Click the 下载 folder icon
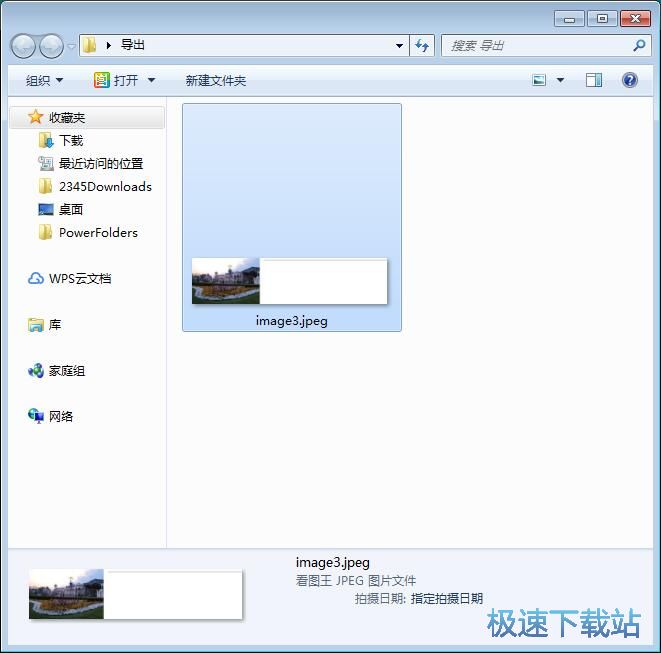661x653 pixels. pyautogui.click(x=46, y=140)
